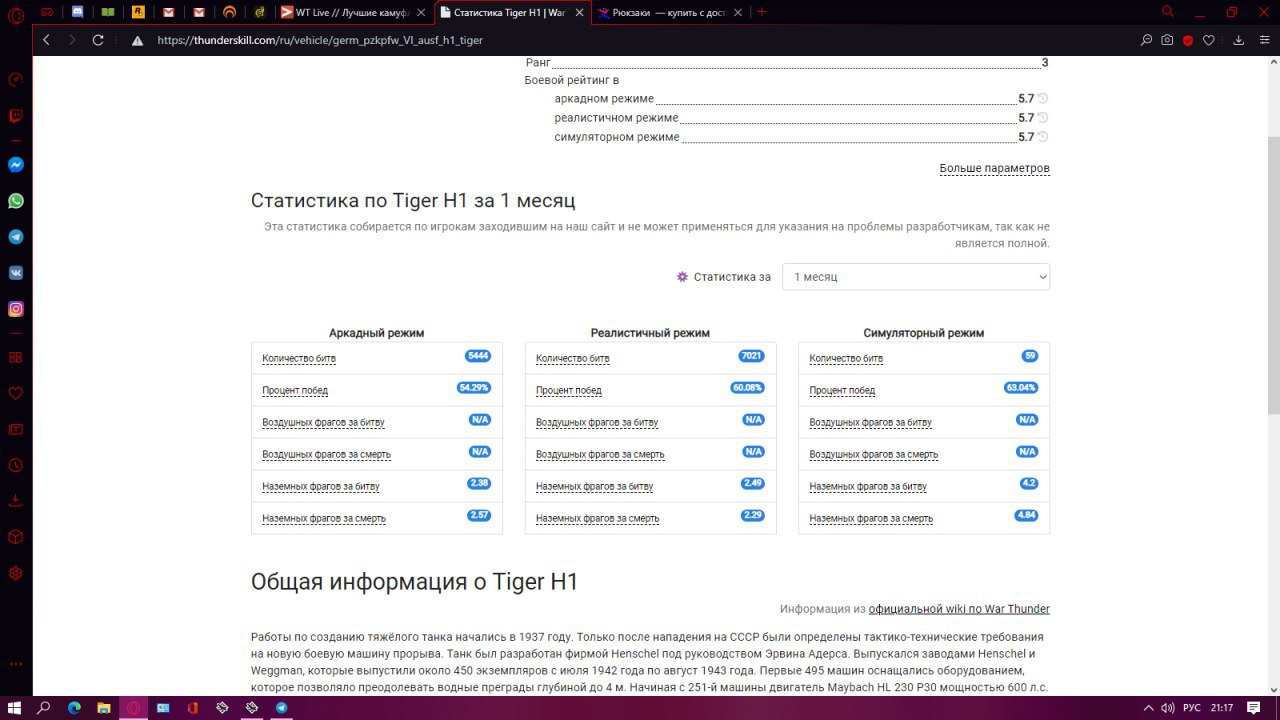Open the History clock icon in sidebar
Viewport: 1280px width, 720px height.
click(16, 465)
